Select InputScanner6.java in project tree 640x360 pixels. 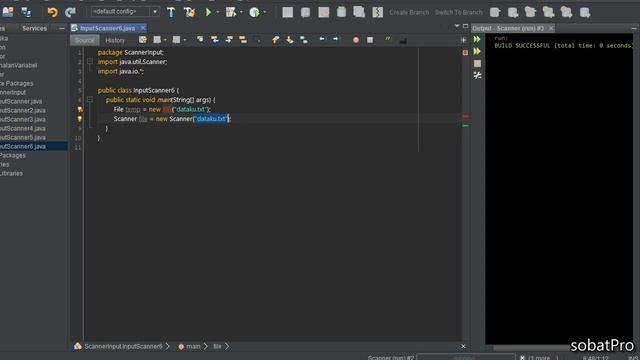(x=33, y=146)
